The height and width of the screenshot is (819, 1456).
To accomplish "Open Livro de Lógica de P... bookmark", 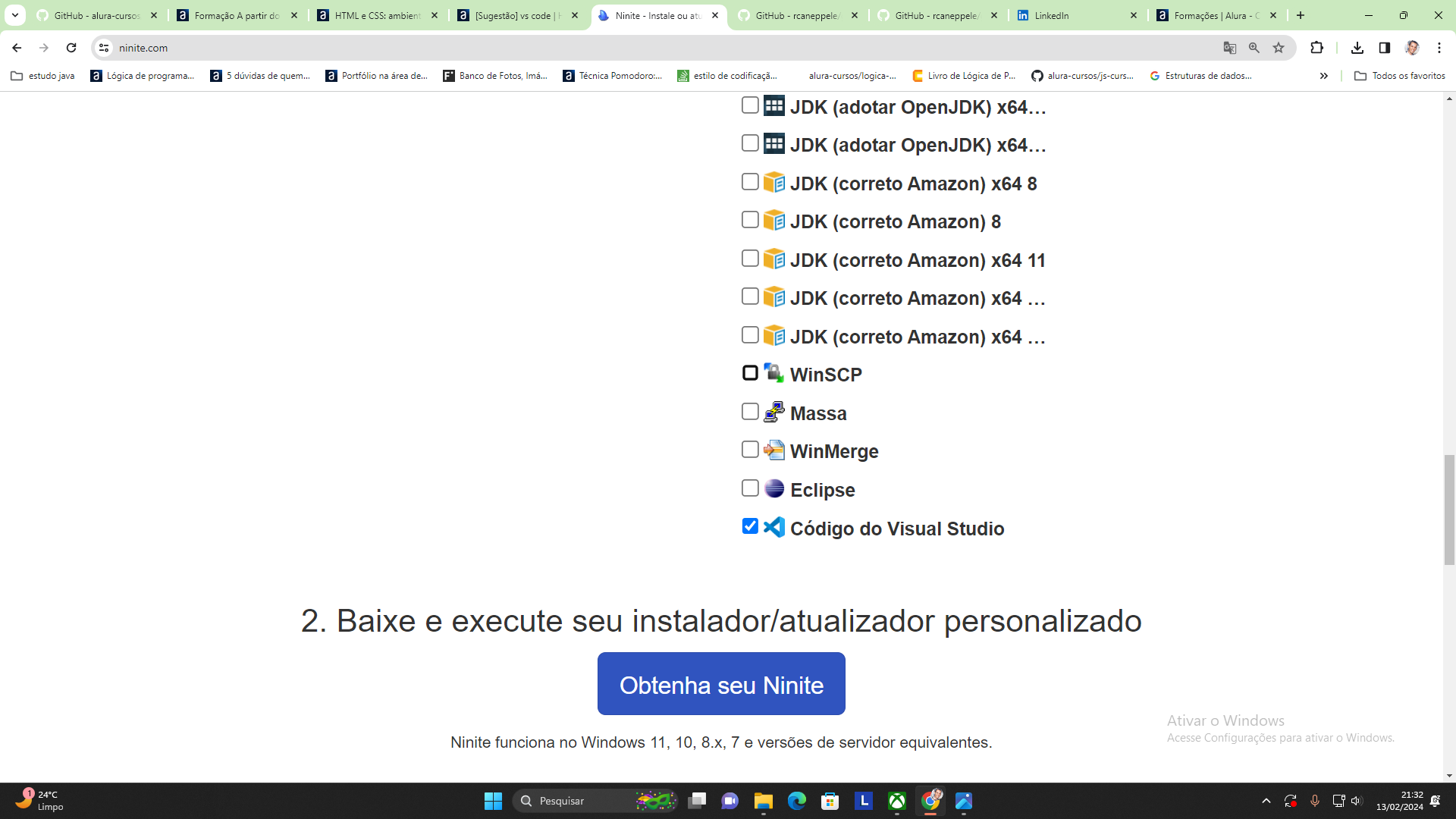I will tap(964, 76).
